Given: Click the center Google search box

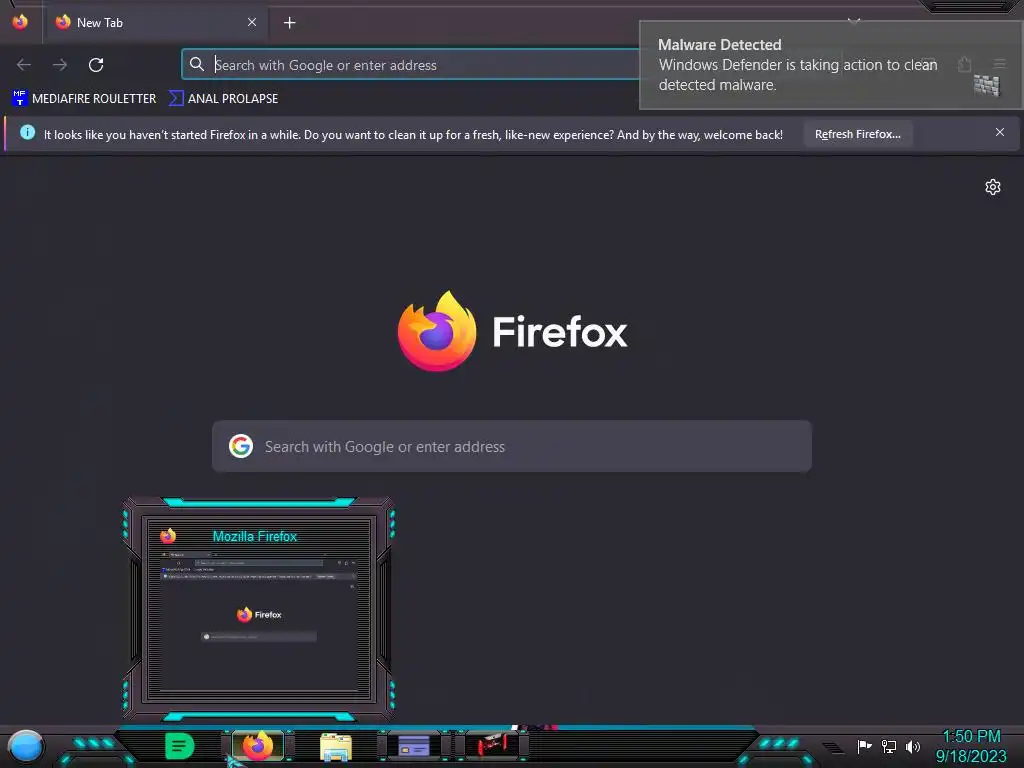Looking at the screenshot, I should tap(512, 447).
